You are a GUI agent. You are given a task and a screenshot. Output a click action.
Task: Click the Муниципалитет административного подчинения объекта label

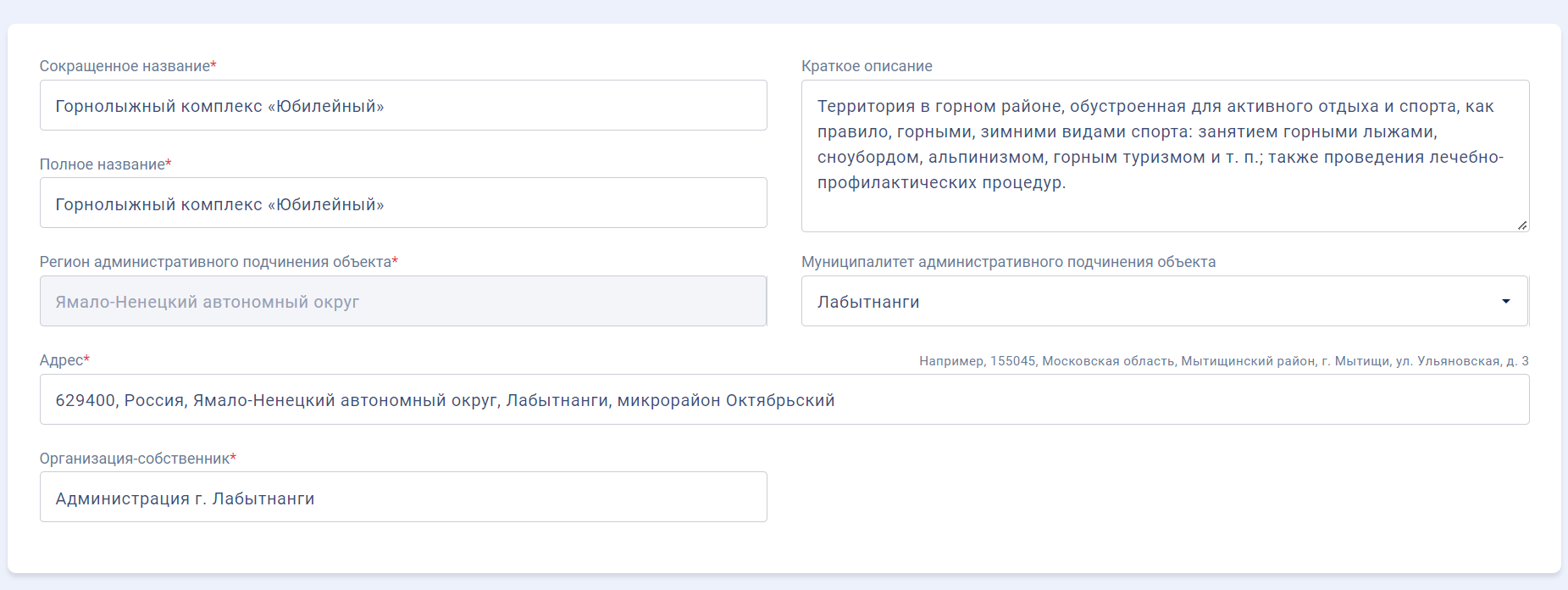(1008, 262)
